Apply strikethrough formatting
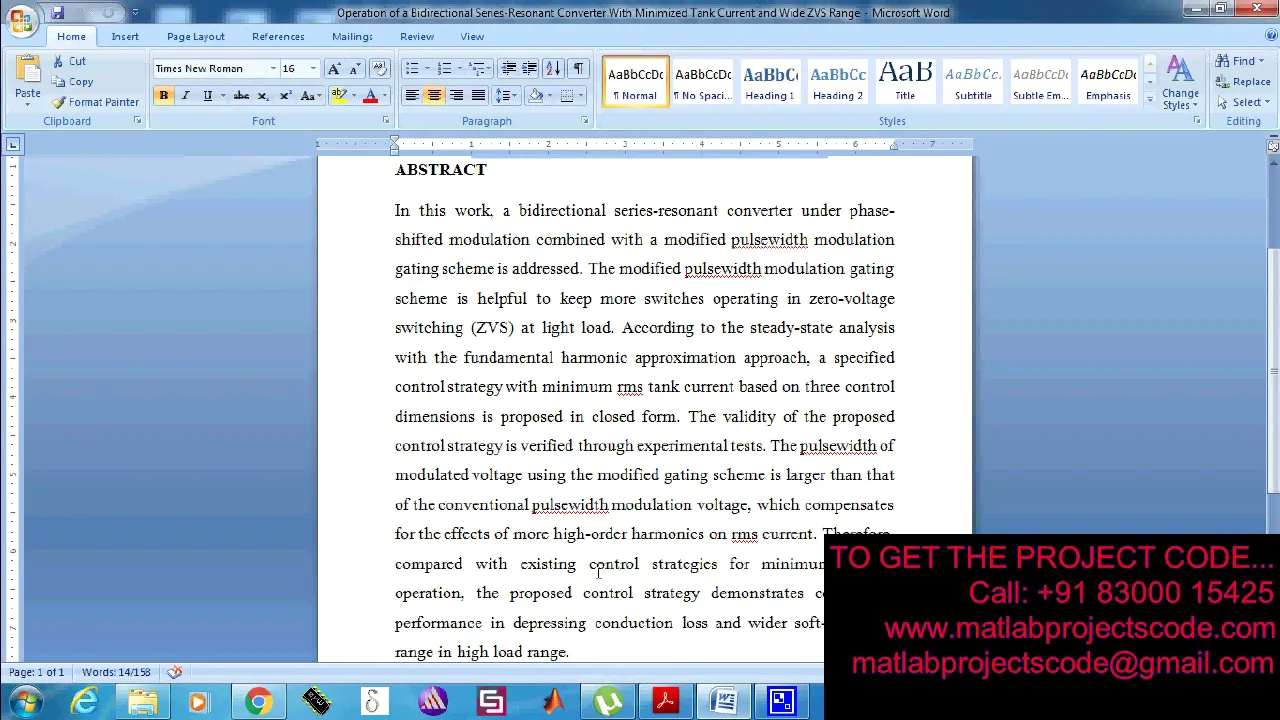The height and width of the screenshot is (720, 1280). pos(241,96)
